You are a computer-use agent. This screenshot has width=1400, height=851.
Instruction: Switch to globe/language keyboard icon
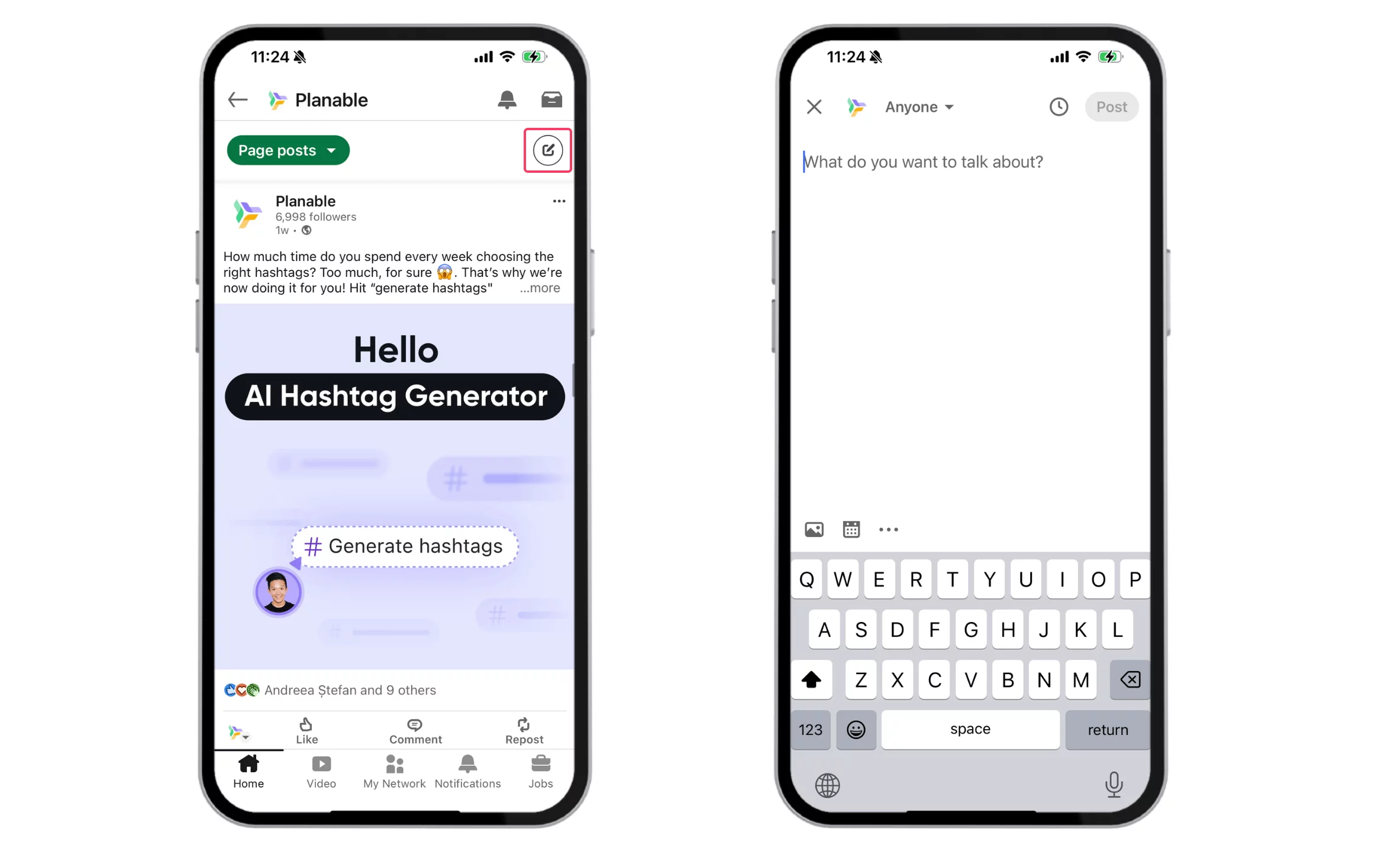tap(828, 784)
